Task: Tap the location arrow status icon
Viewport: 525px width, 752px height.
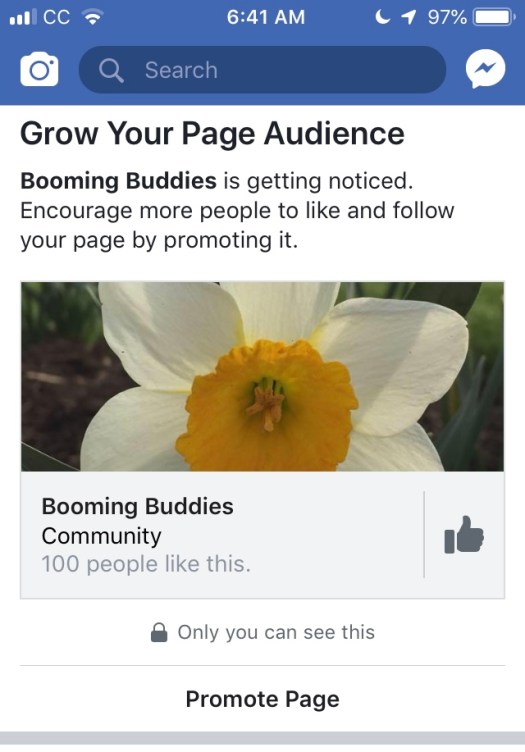Action: (x=408, y=17)
